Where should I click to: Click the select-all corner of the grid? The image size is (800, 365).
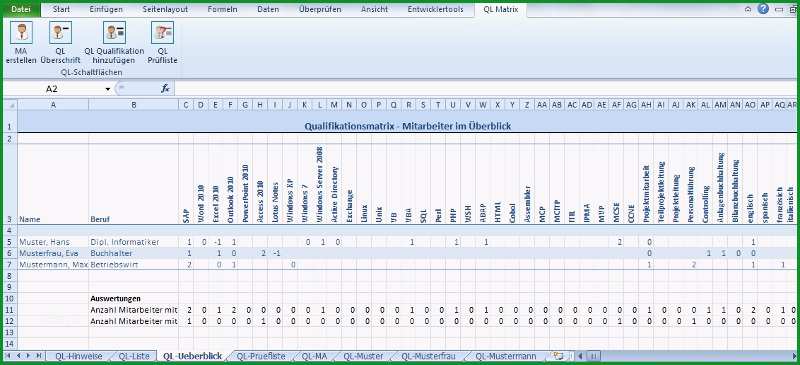tap(10, 104)
